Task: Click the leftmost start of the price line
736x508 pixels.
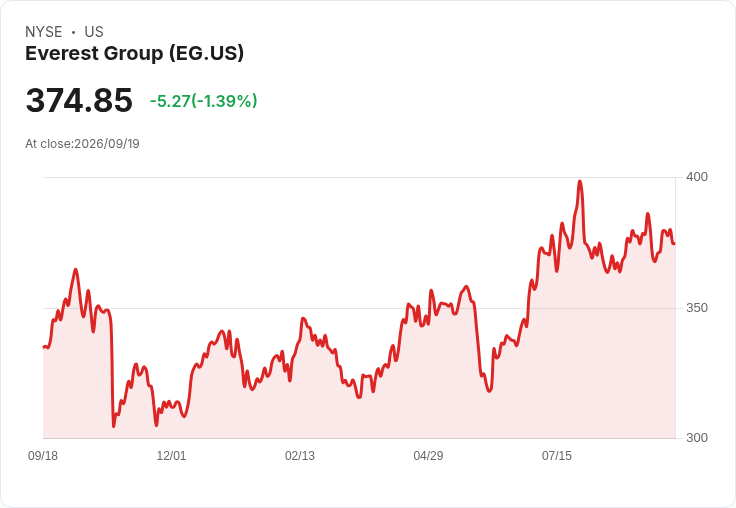Action: pos(44,347)
